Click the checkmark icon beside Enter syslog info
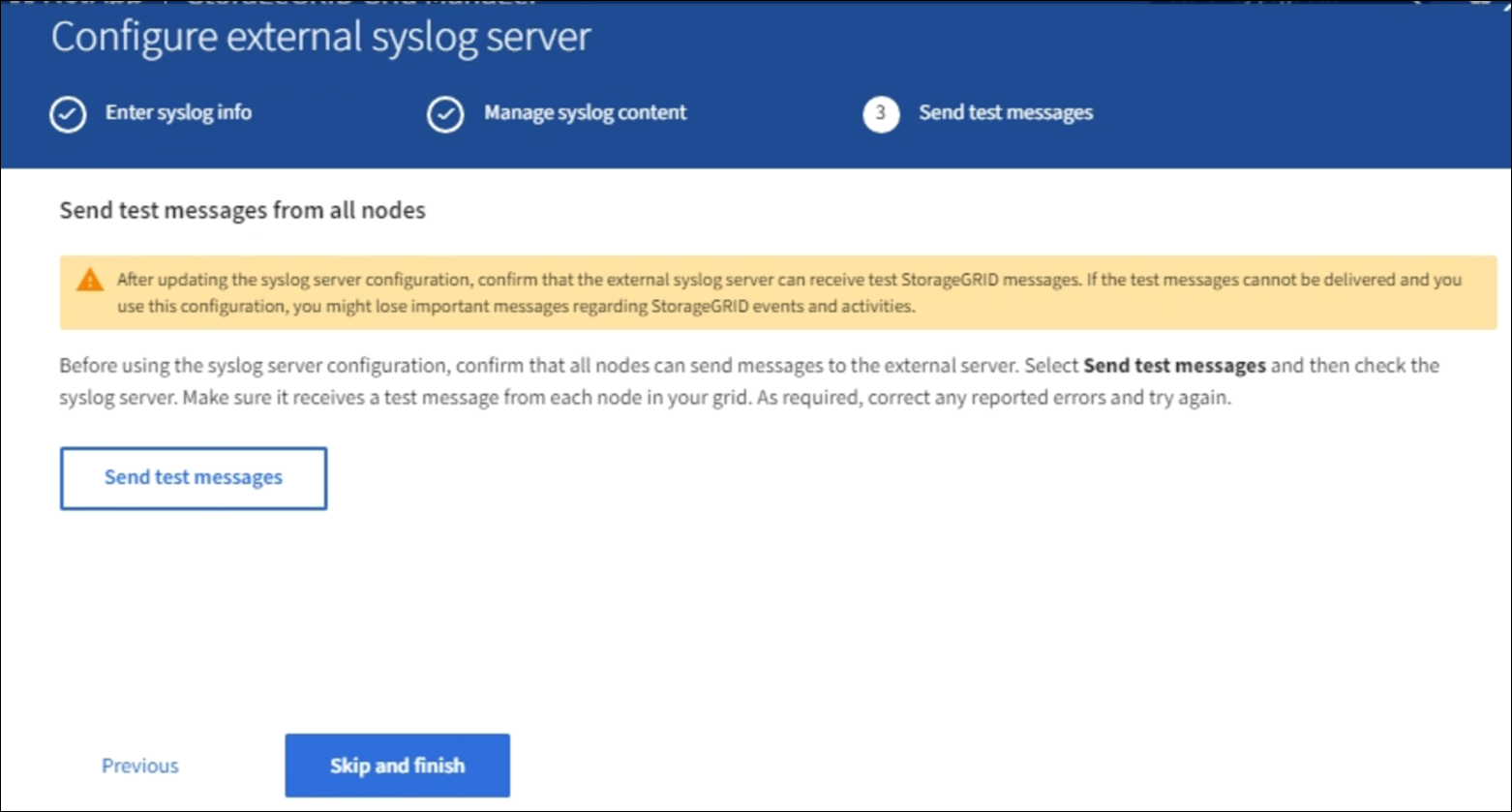 68,113
